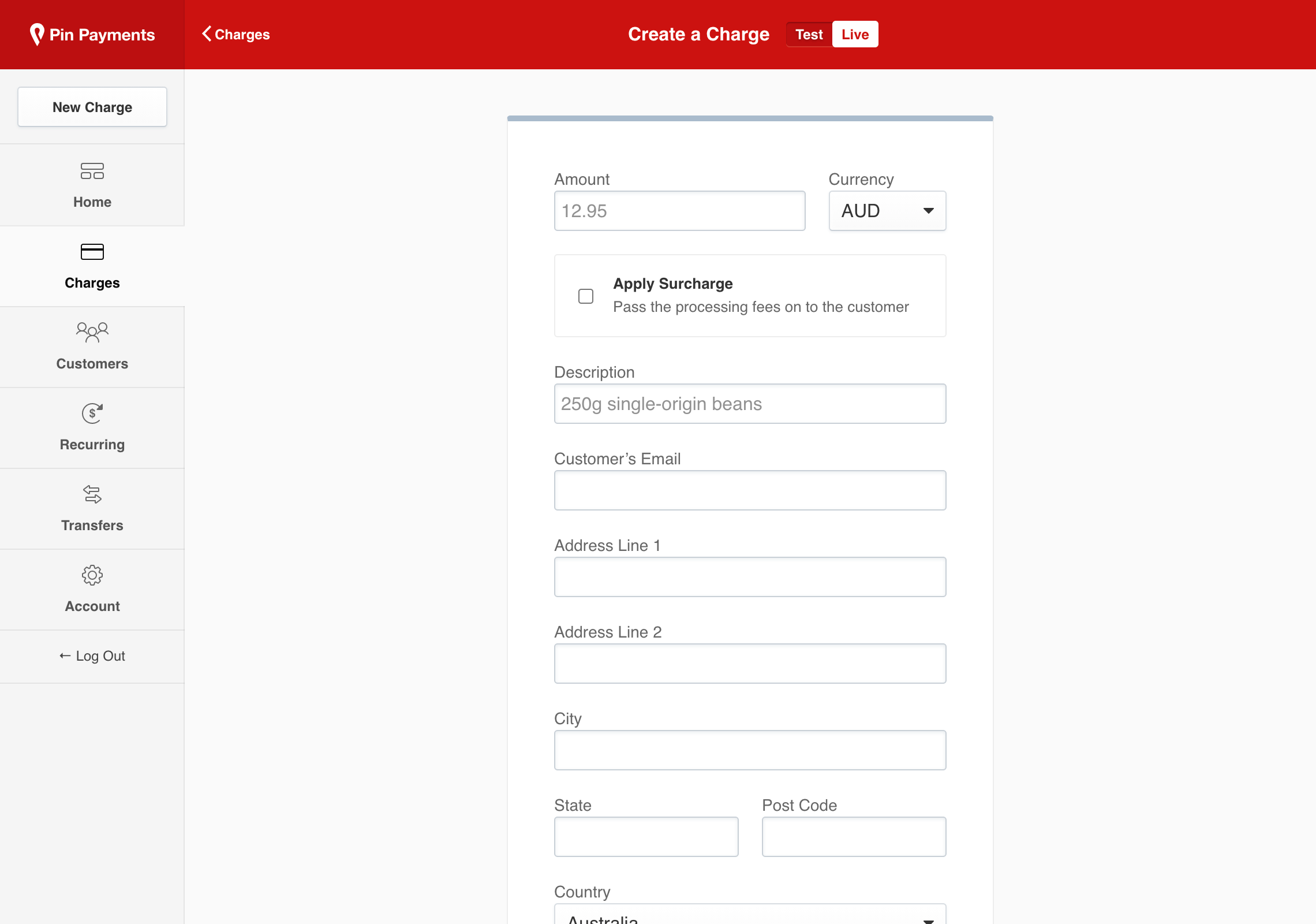Click the New Charge button
The height and width of the screenshot is (924, 1316).
[92, 106]
